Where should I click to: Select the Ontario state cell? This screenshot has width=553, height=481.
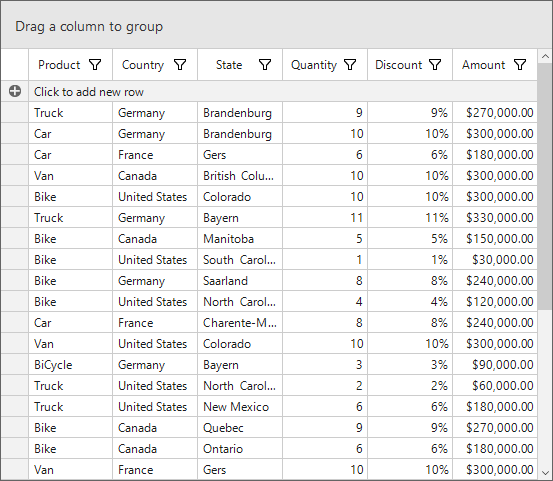[x=240, y=449]
